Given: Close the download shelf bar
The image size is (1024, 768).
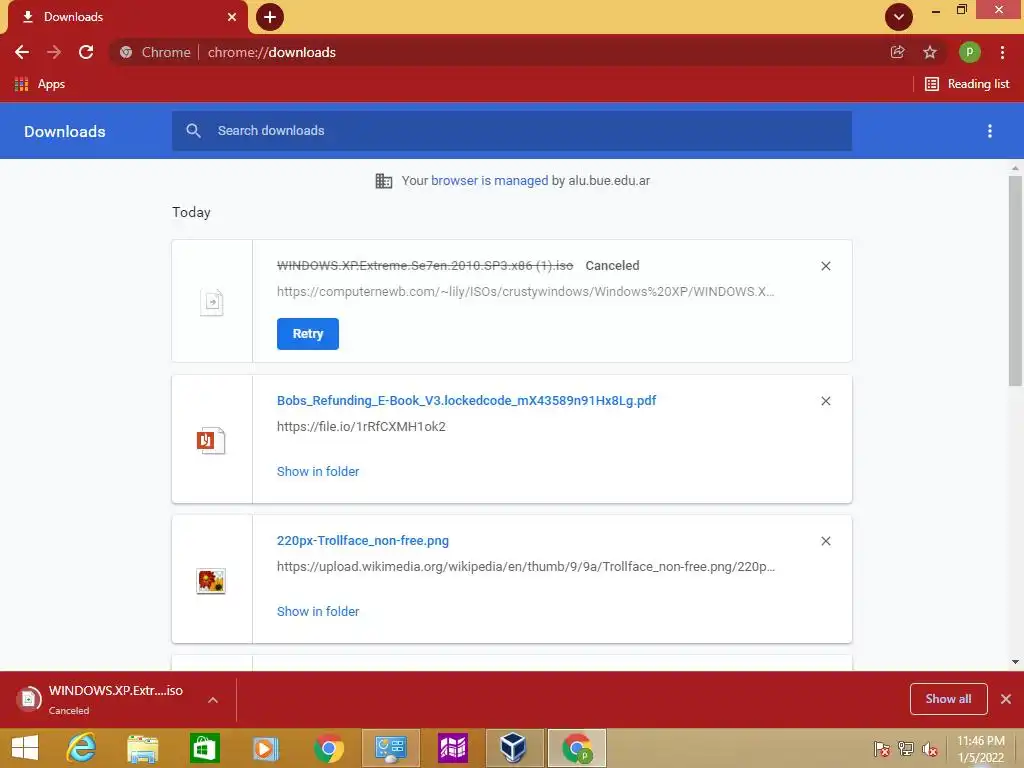Looking at the screenshot, I should (1006, 699).
